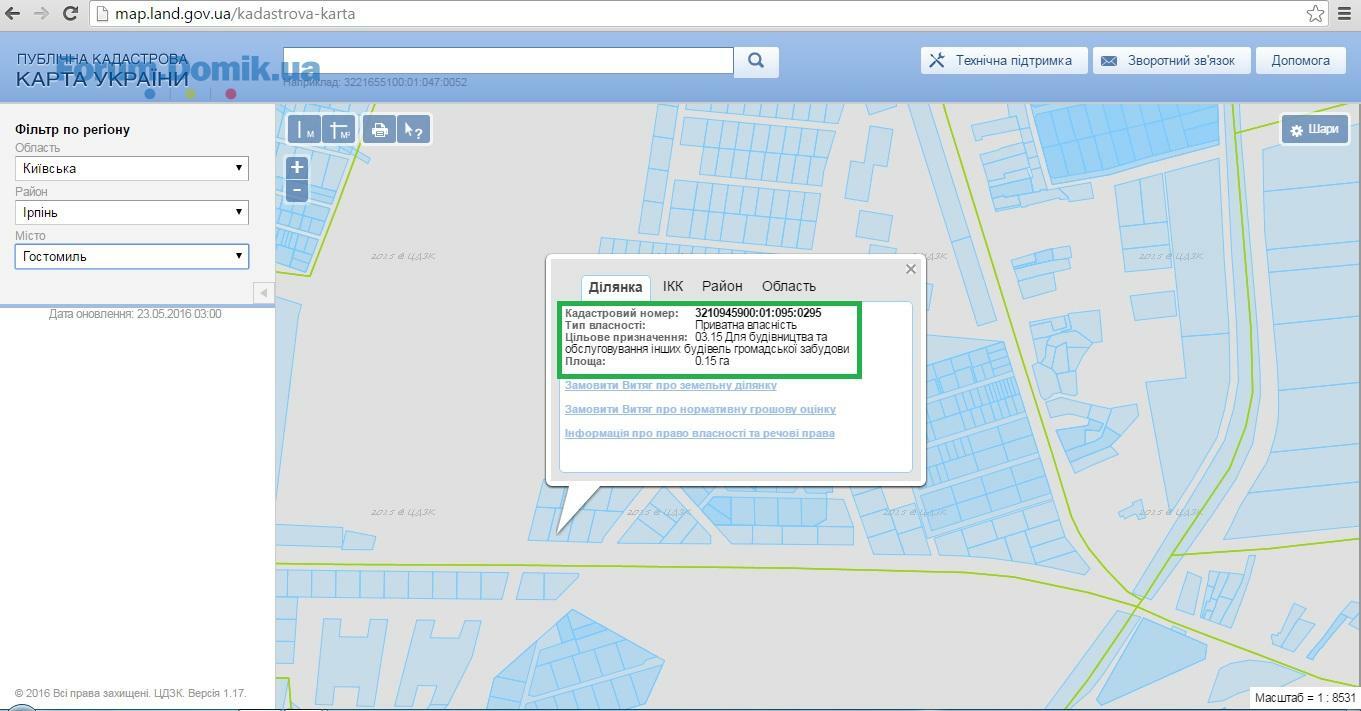Image resolution: width=1361 pixels, height=711 pixels.
Task: Print the map with the printer icon
Action: pyautogui.click(x=379, y=129)
